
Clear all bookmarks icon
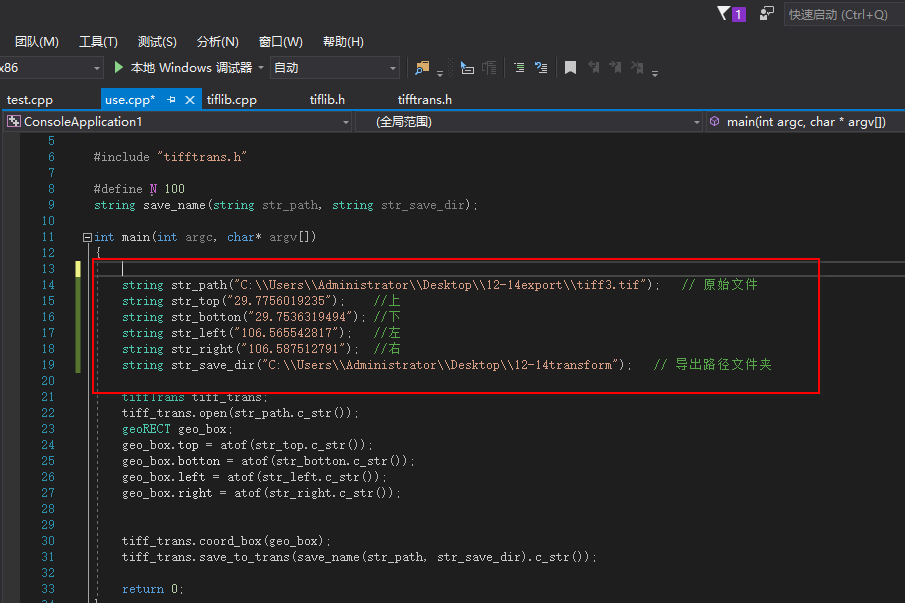pyautogui.click(x=637, y=68)
